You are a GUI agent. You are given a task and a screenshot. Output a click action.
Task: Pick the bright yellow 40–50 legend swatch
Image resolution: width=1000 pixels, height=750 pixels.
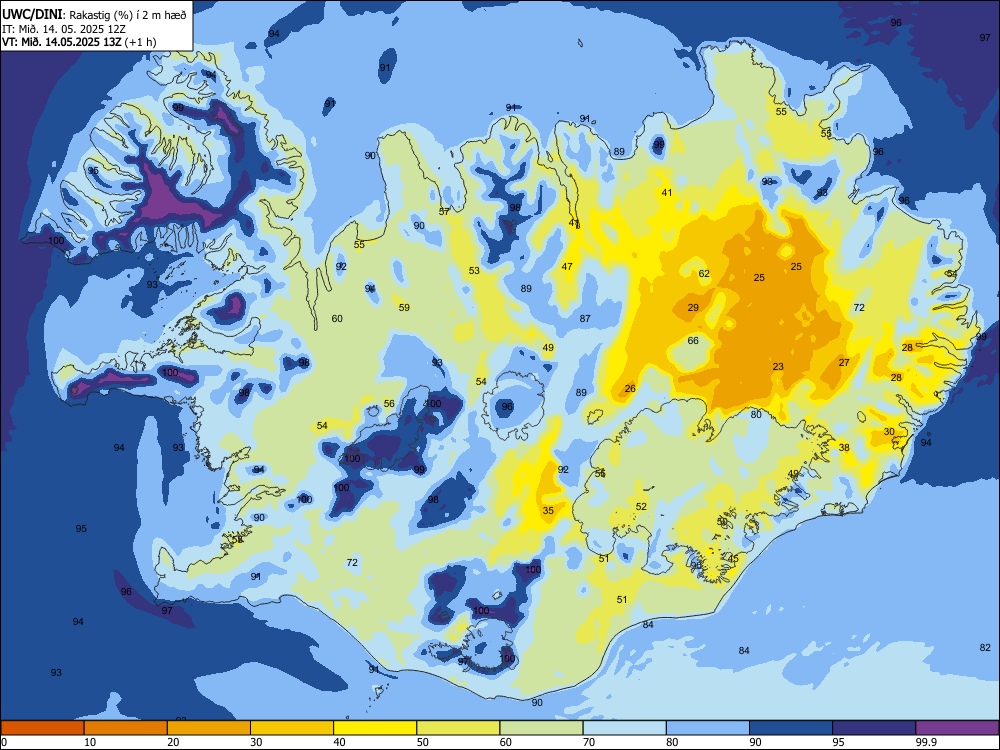[x=375, y=728]
